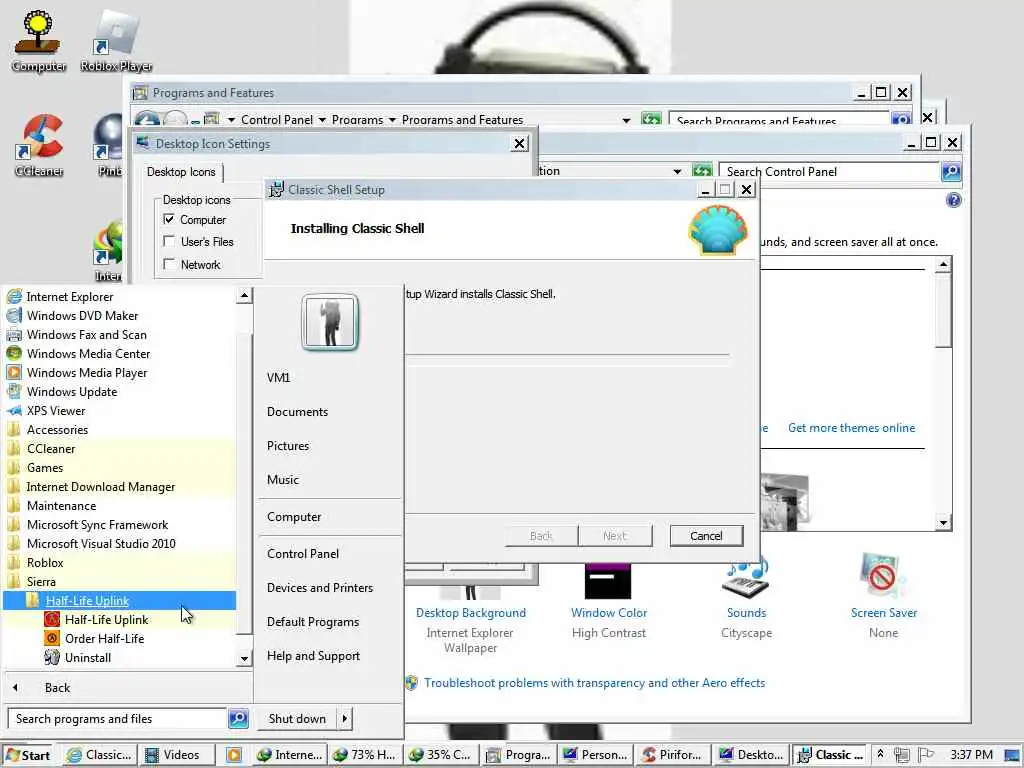Click the Shut down button
The width and height of the screenshot is (1024, 768).
click(297, 718)
